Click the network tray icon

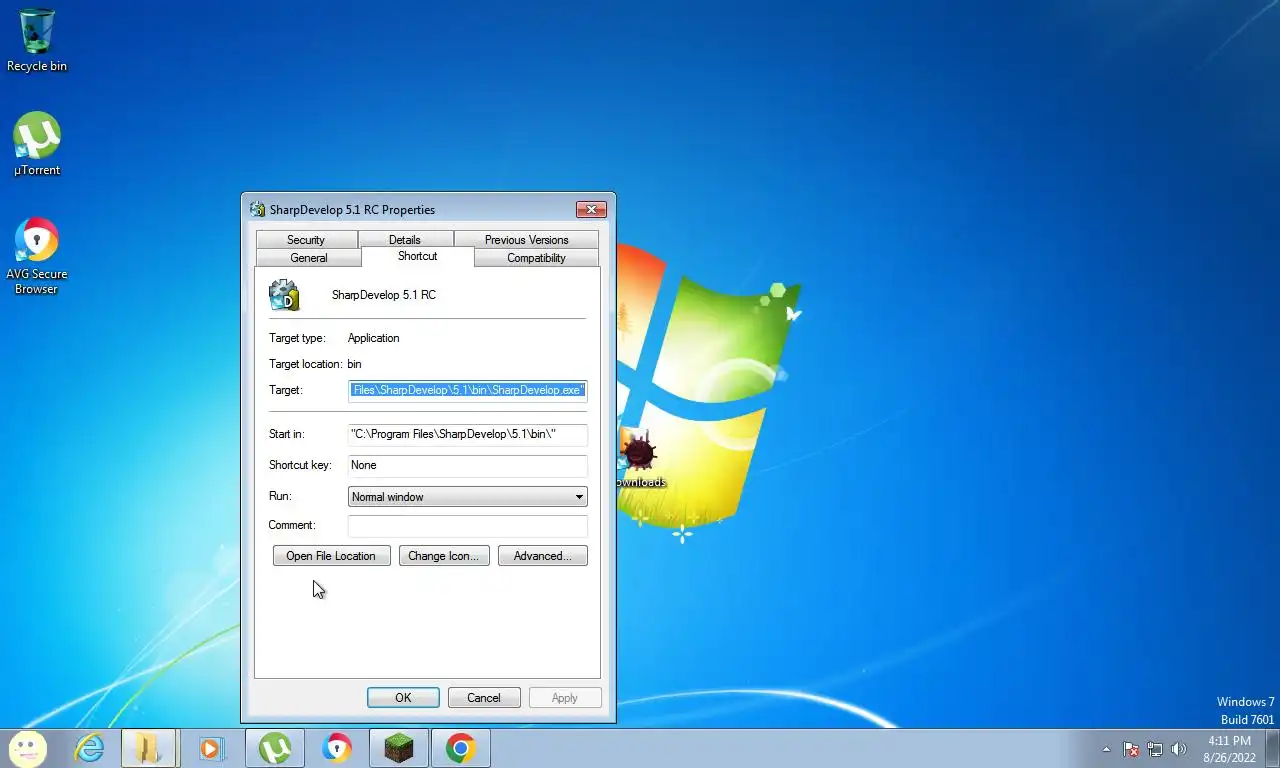1155,749
